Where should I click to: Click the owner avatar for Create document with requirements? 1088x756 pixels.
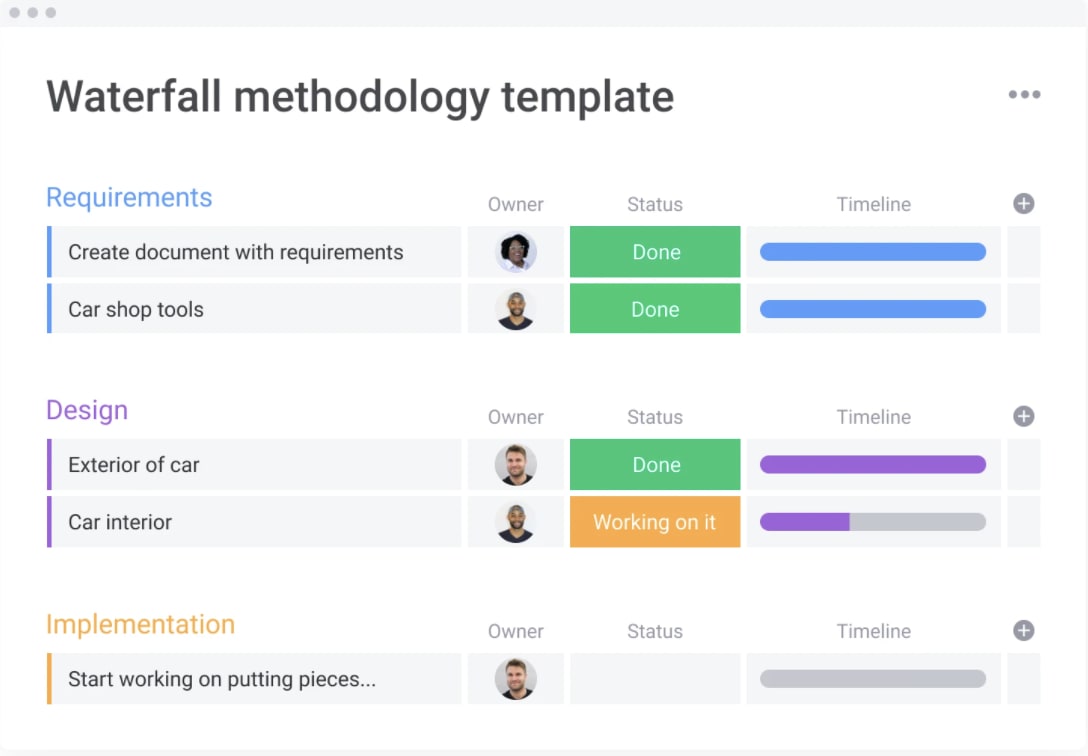tap(515, 251)
